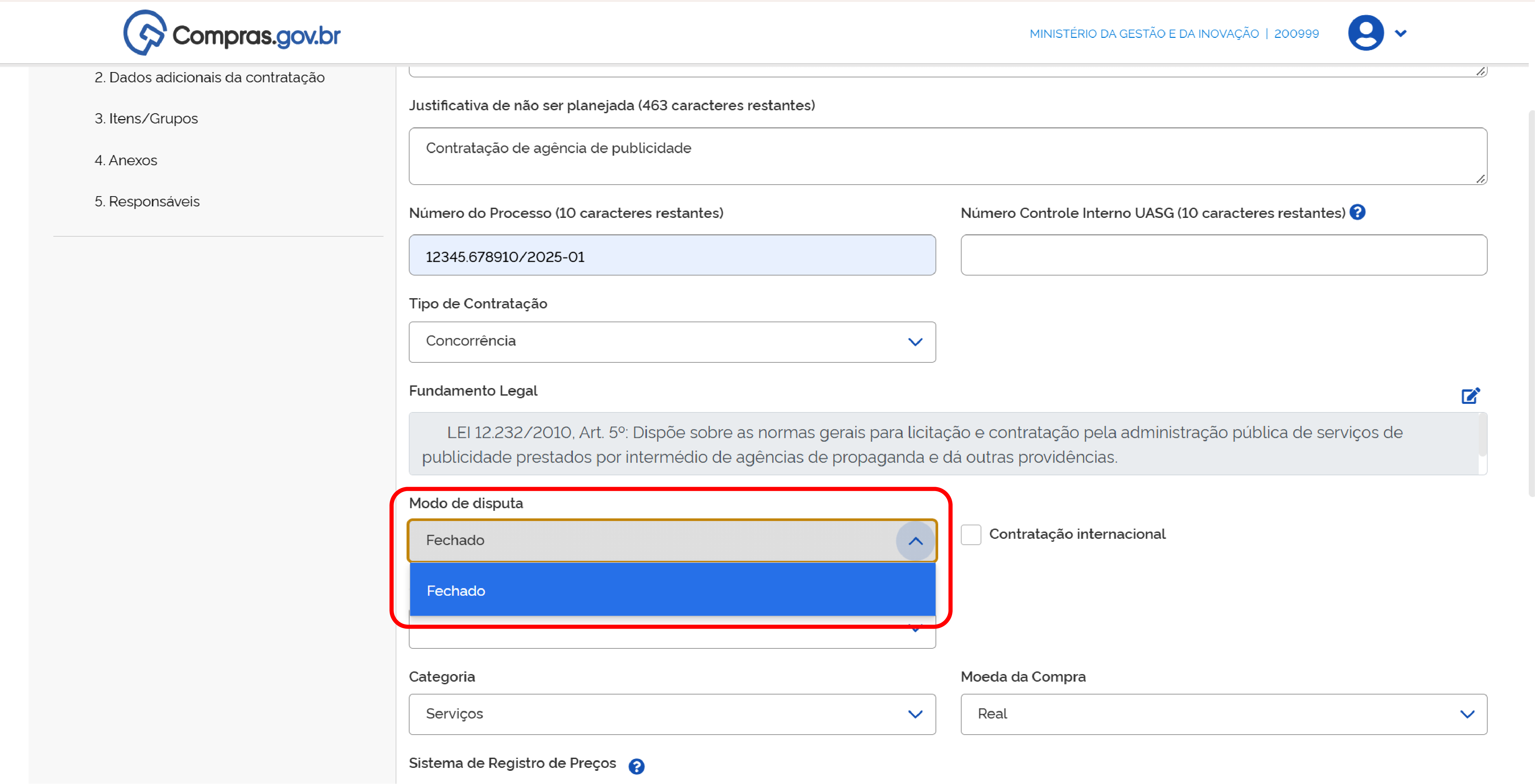Open the Categoria dropdown showing Serviços

(672, 714)
